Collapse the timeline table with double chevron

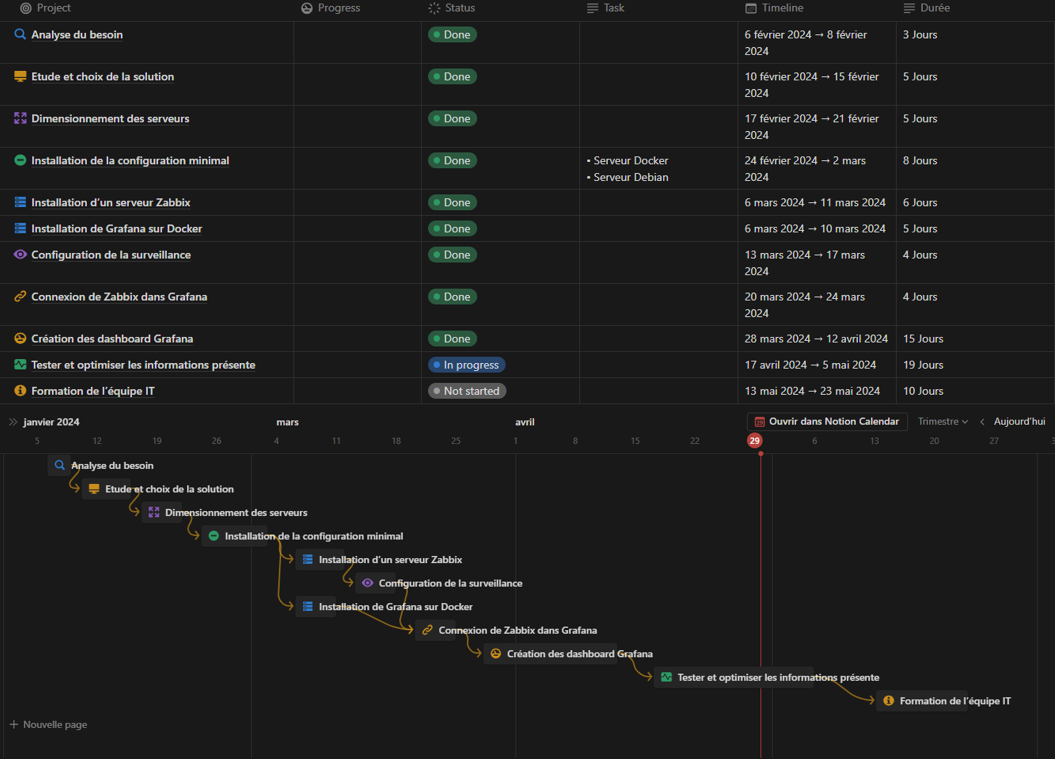(x=13, y=422)
